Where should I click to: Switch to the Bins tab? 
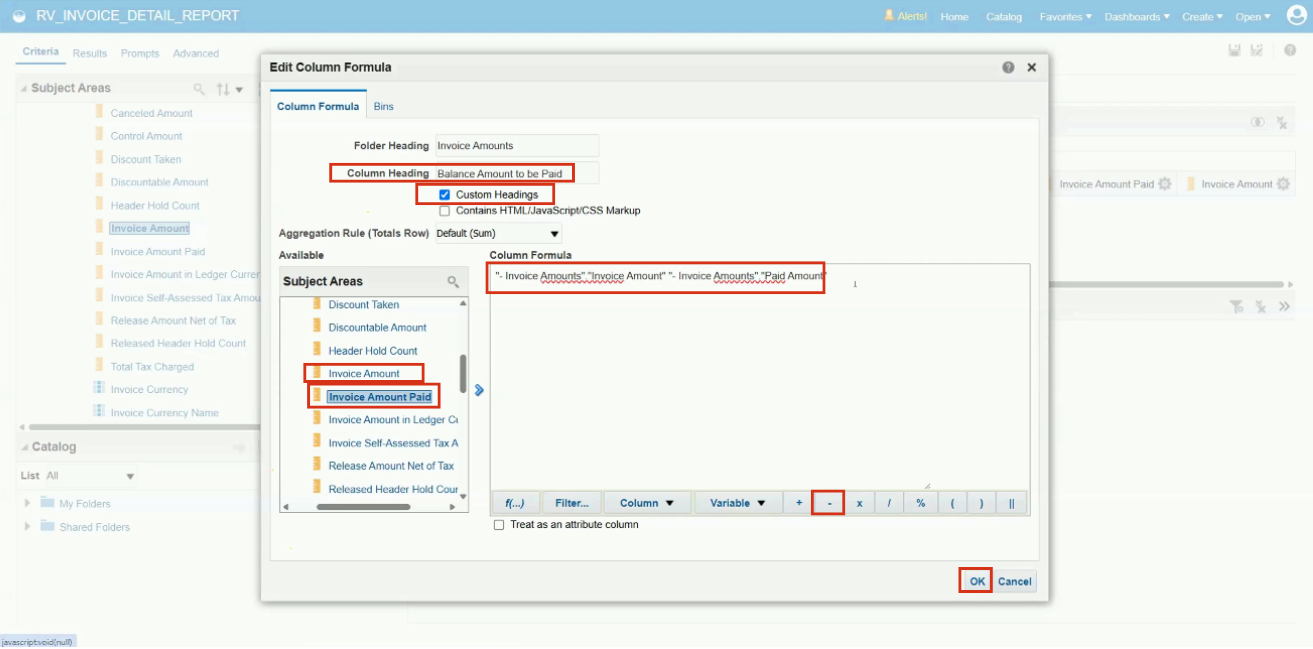point(383,105)
